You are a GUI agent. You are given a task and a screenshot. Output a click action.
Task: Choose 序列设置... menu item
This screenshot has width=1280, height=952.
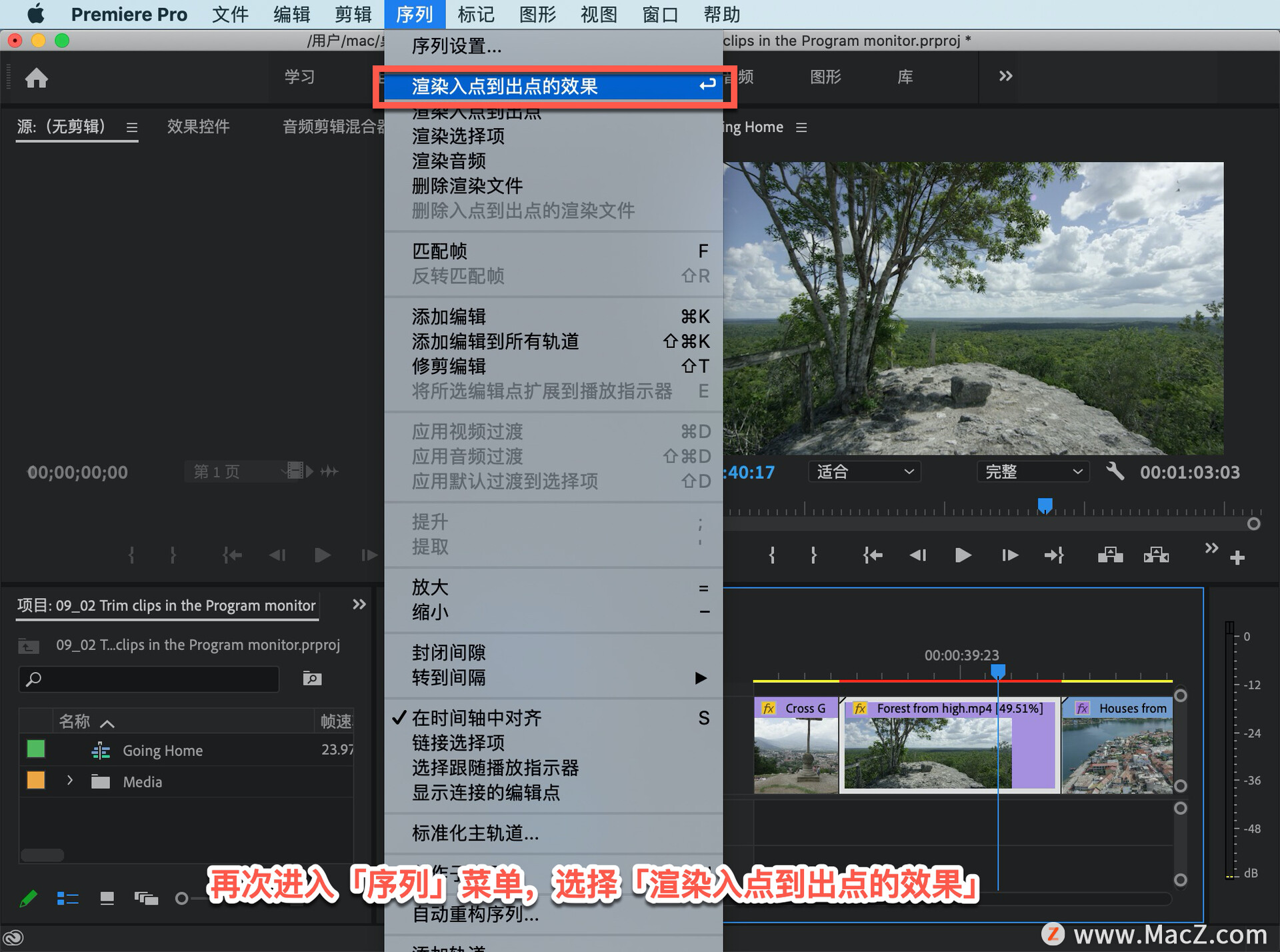pyautogui.click(x=553, y=46)
